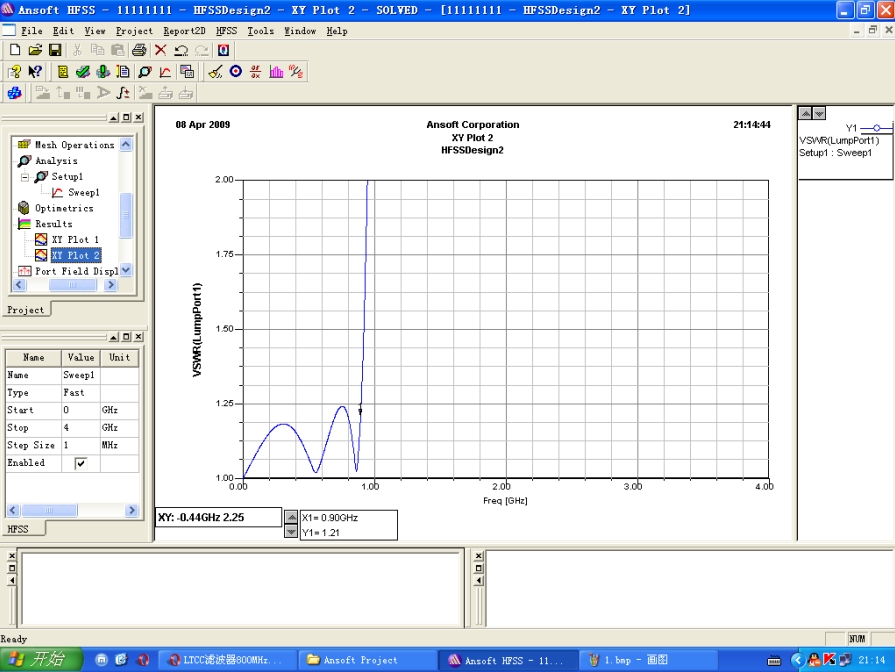Open a project with the folder icon
The width and height of the screenshot is (895, 672).
[x=35, y=50]
